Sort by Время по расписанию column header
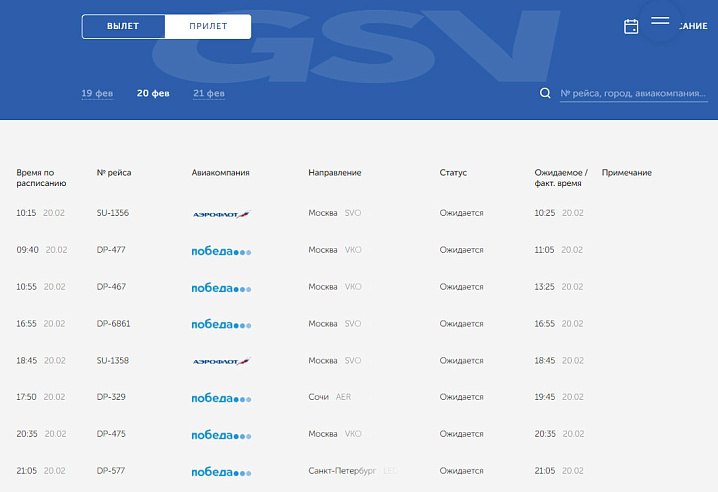718x492 pixels. (x=41, y=178)
